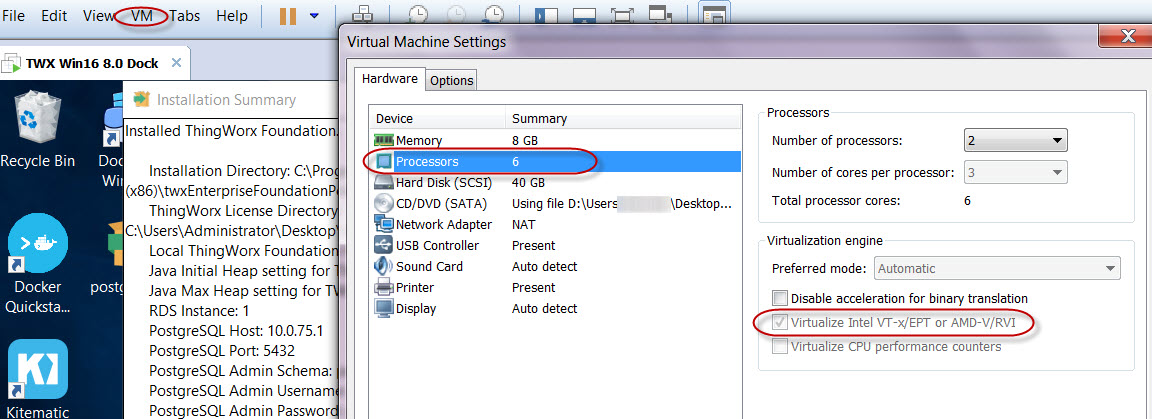Open Number of cores per processor dropdown
Image resolution: width=1152 pixels, height=419 pixels.
click(1015, 173)
